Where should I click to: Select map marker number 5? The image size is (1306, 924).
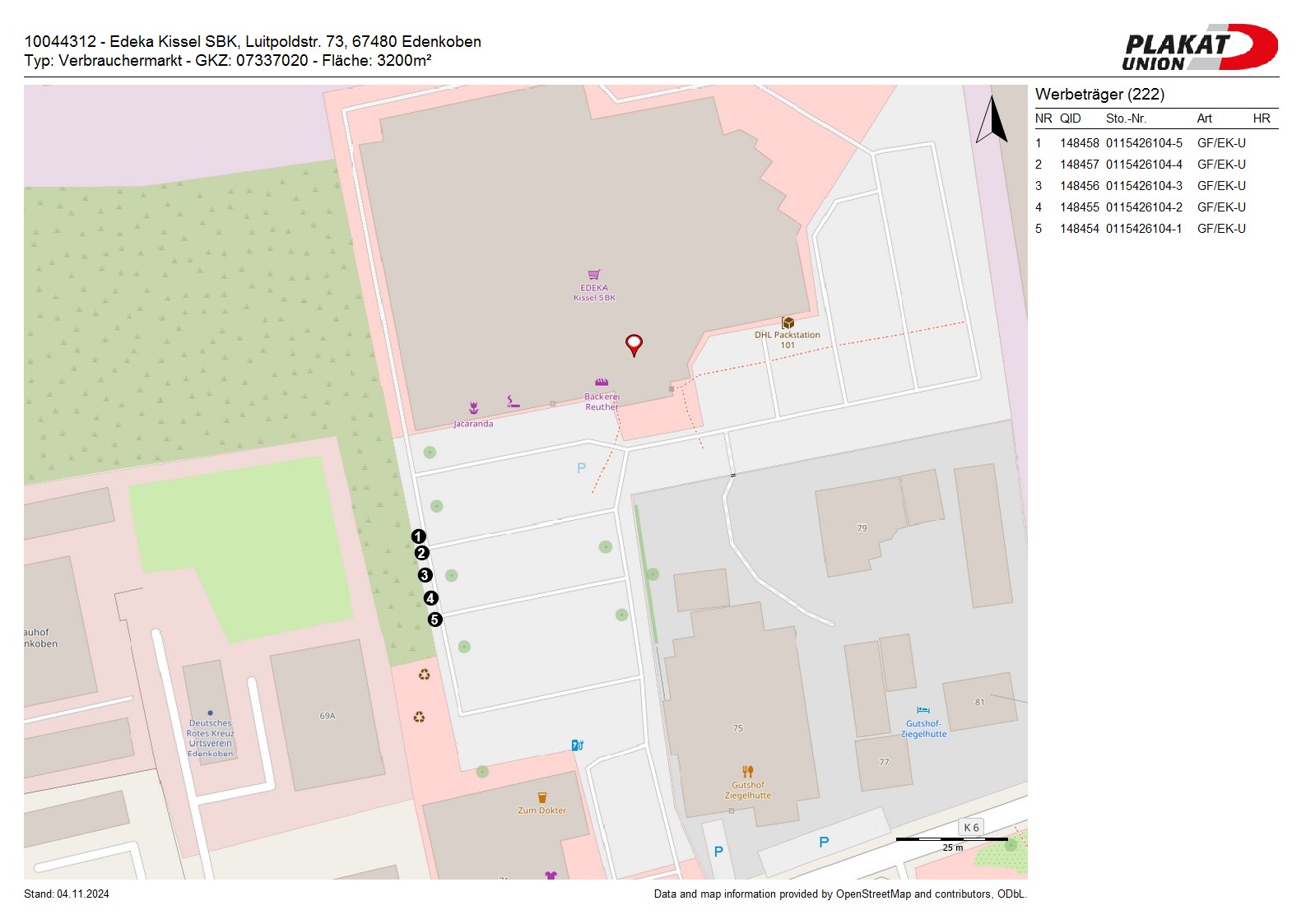tap(435, 620)
